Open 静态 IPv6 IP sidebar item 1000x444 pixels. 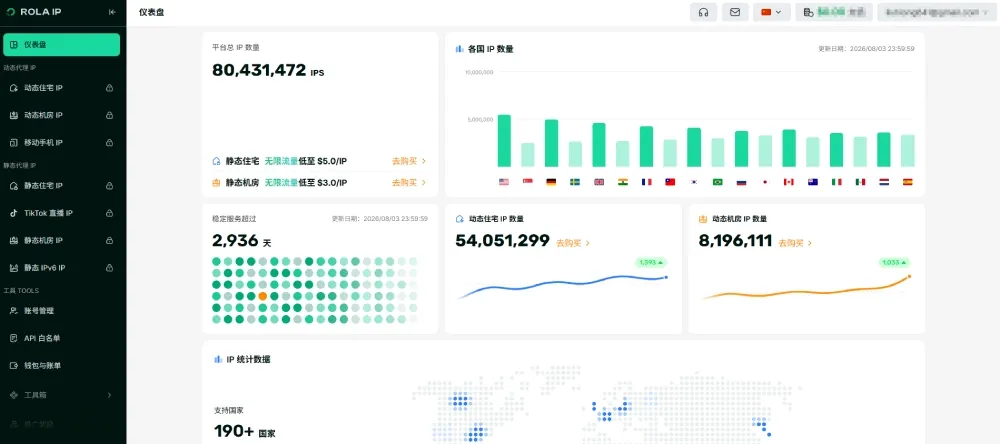point(61,268)
